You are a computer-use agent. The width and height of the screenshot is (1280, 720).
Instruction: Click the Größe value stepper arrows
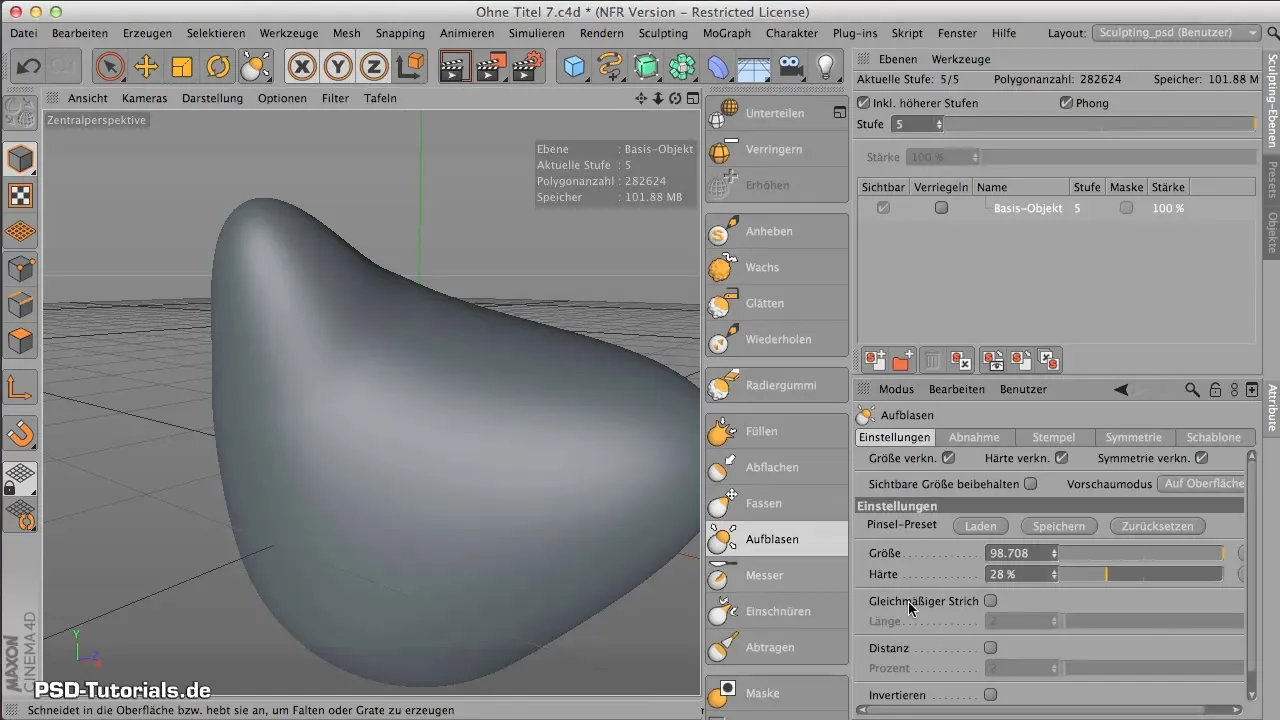coord(1054,553)
